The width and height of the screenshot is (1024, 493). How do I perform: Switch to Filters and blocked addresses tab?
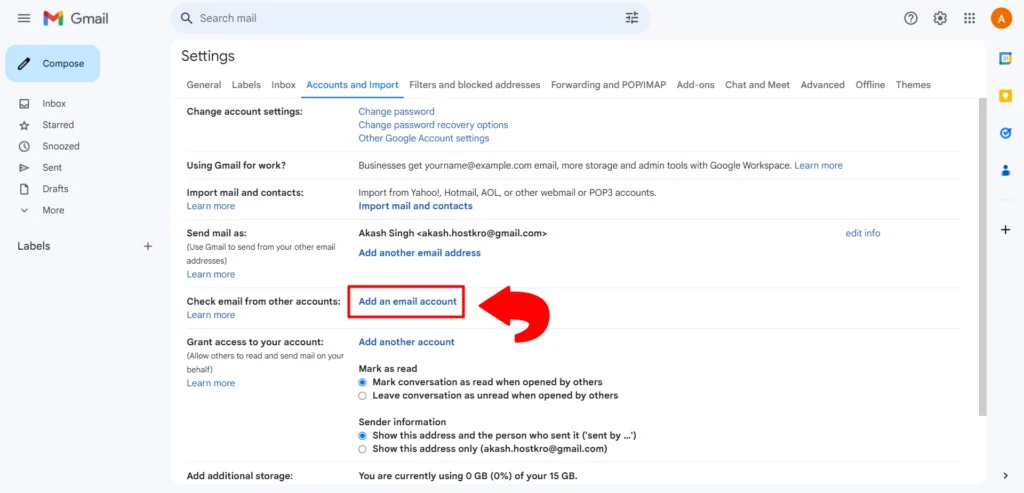tap(475, 85)
